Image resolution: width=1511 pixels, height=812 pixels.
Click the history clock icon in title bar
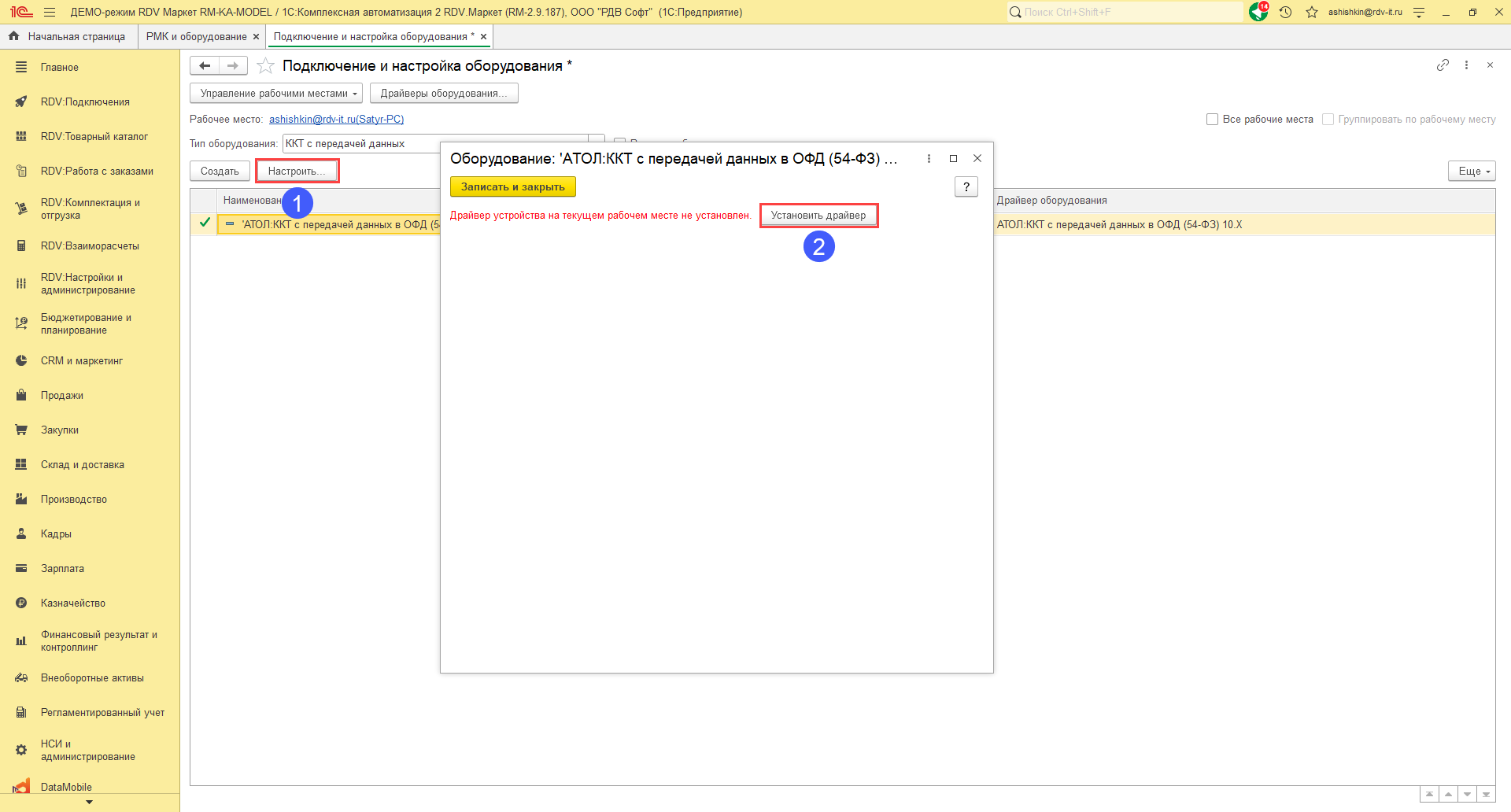tap(1285, 13)
